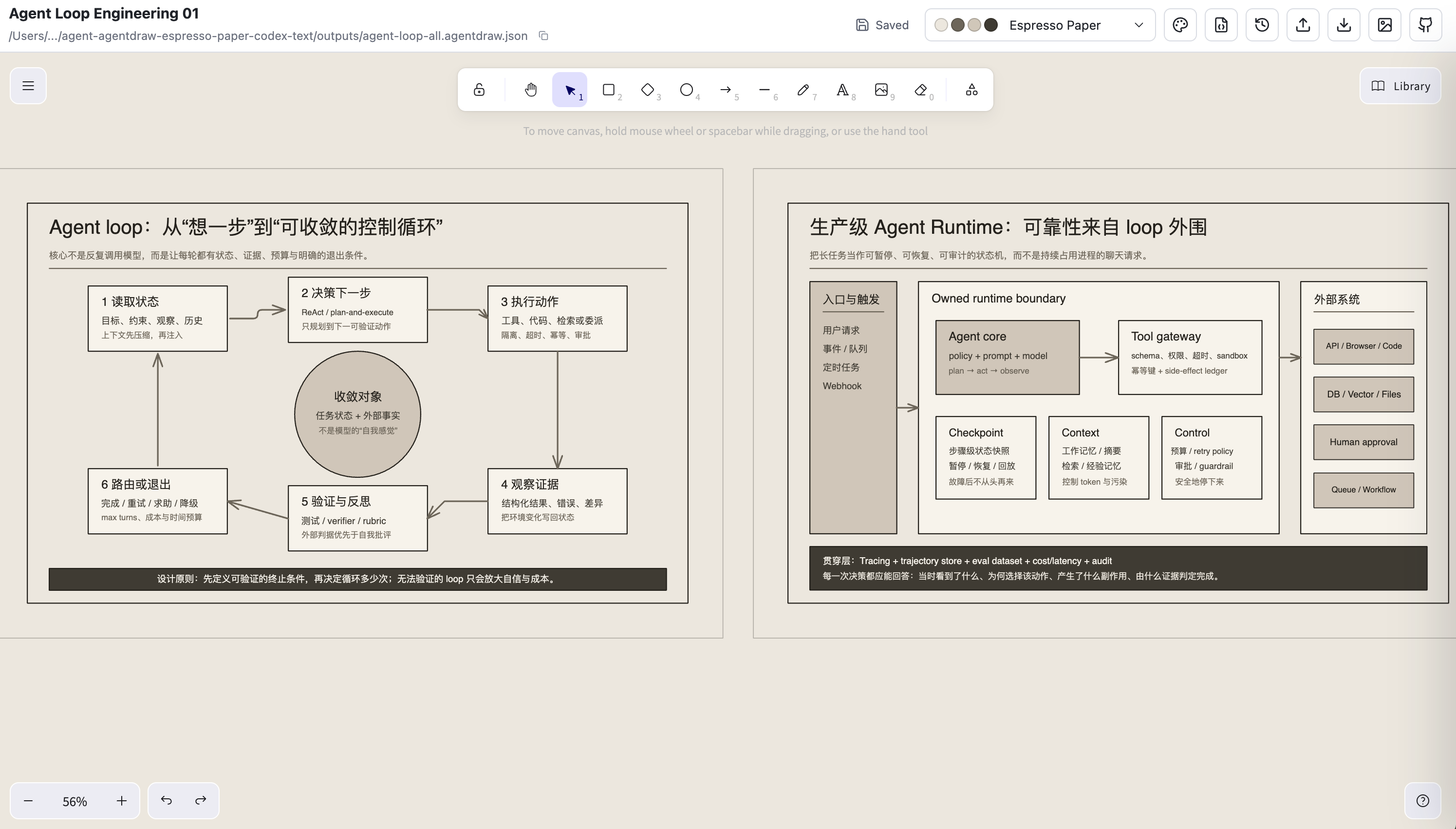Toggle the canvas lock icon

[479, 90]
